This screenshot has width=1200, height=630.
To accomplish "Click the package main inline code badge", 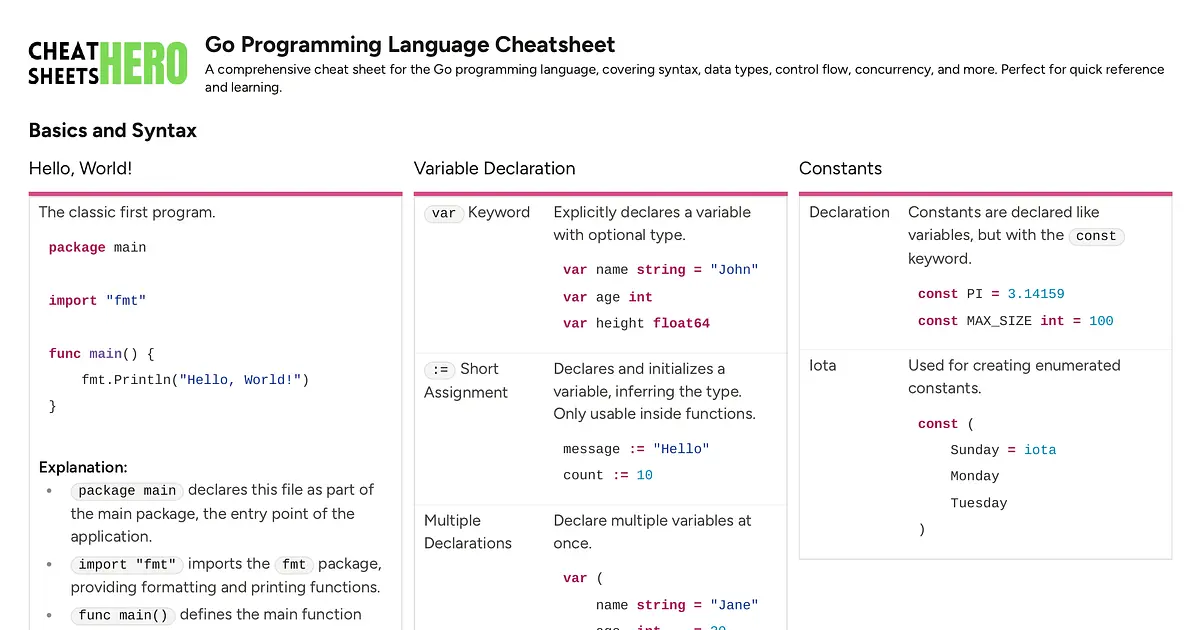I will tap(126, 490).
